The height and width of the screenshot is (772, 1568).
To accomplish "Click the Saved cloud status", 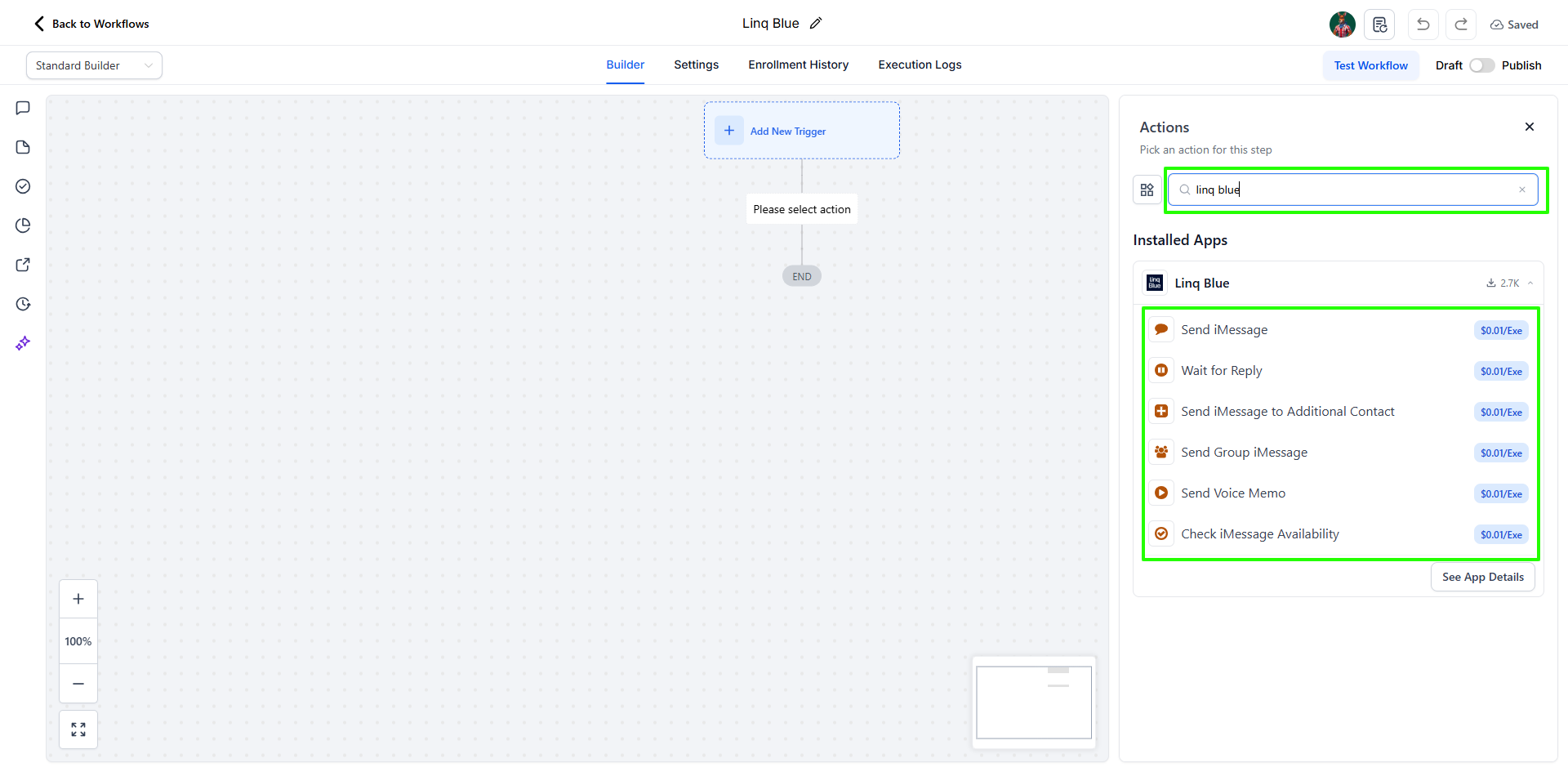I will 1514,25.
